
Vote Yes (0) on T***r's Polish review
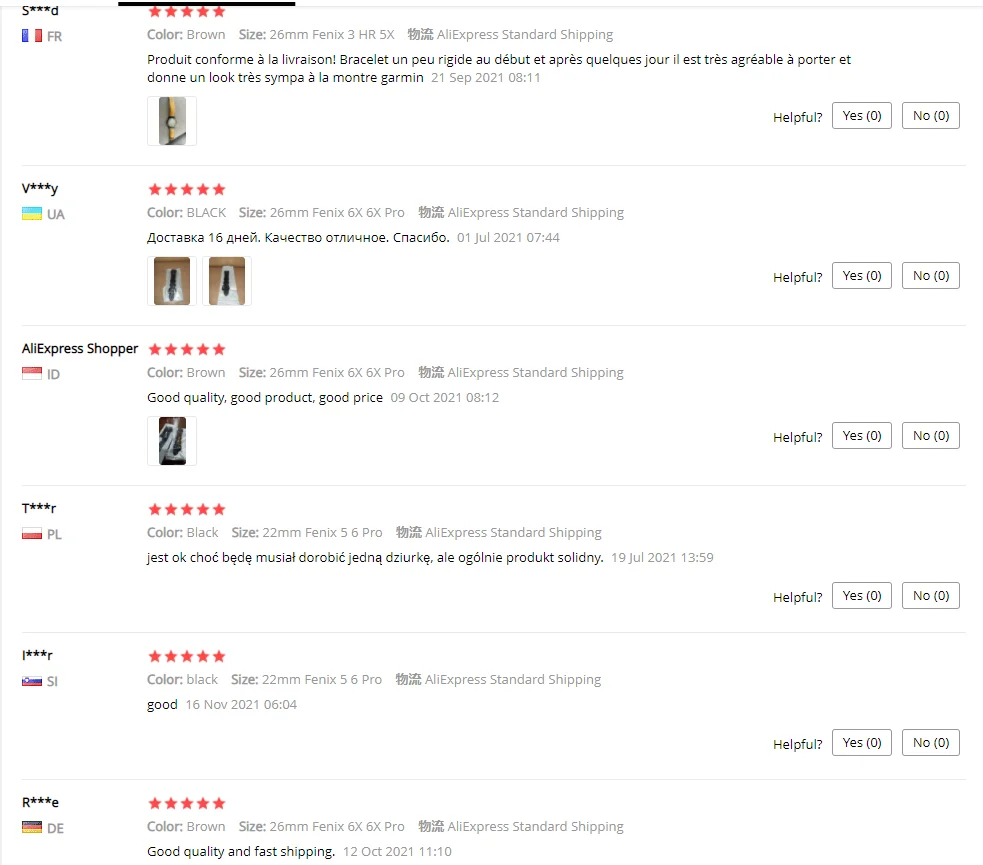pos(861,595)
